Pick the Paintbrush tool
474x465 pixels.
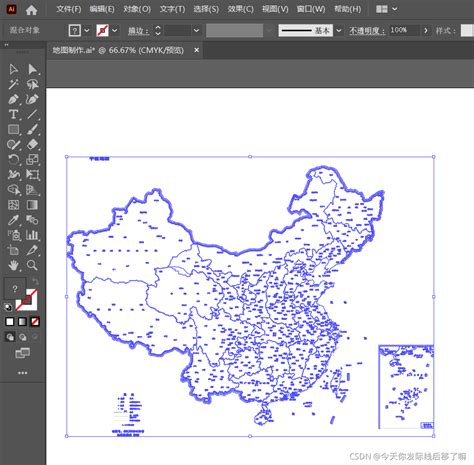click(32, 129)
